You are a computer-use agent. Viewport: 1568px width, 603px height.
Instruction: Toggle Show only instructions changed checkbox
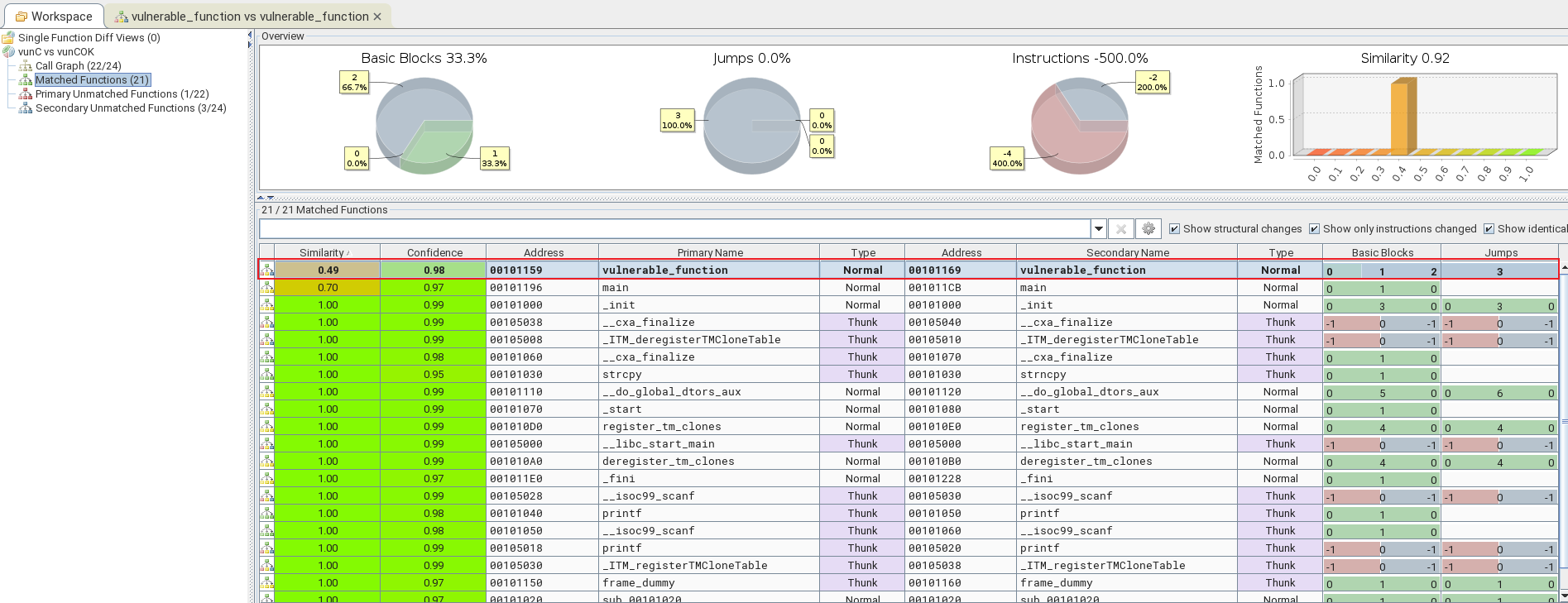coord(1314,229)
